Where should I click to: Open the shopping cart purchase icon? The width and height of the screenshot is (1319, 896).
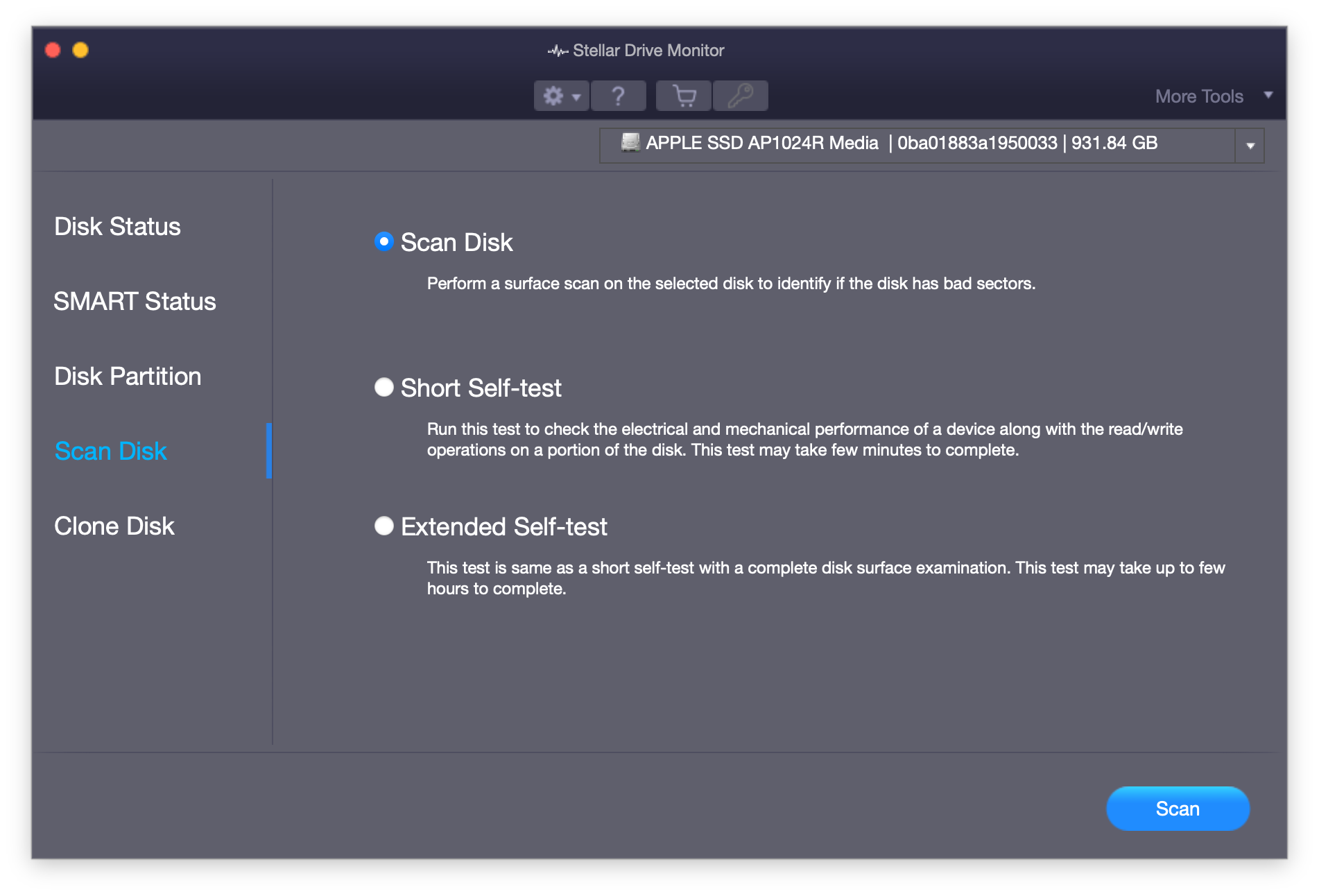pos(684,96)
